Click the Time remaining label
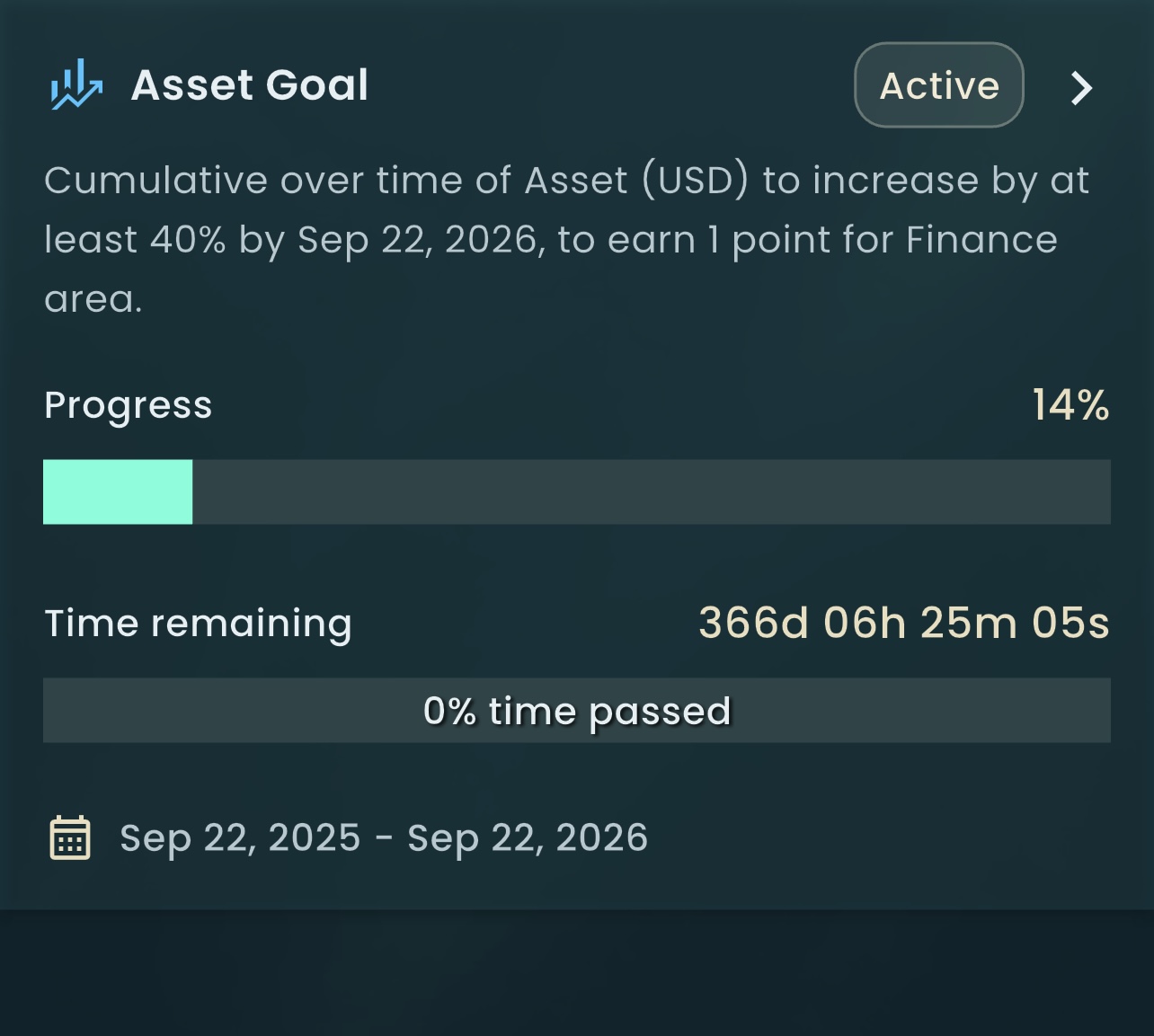This screenshot has height=1036, width=1154. pyautogui.click(x=198, y=623)
